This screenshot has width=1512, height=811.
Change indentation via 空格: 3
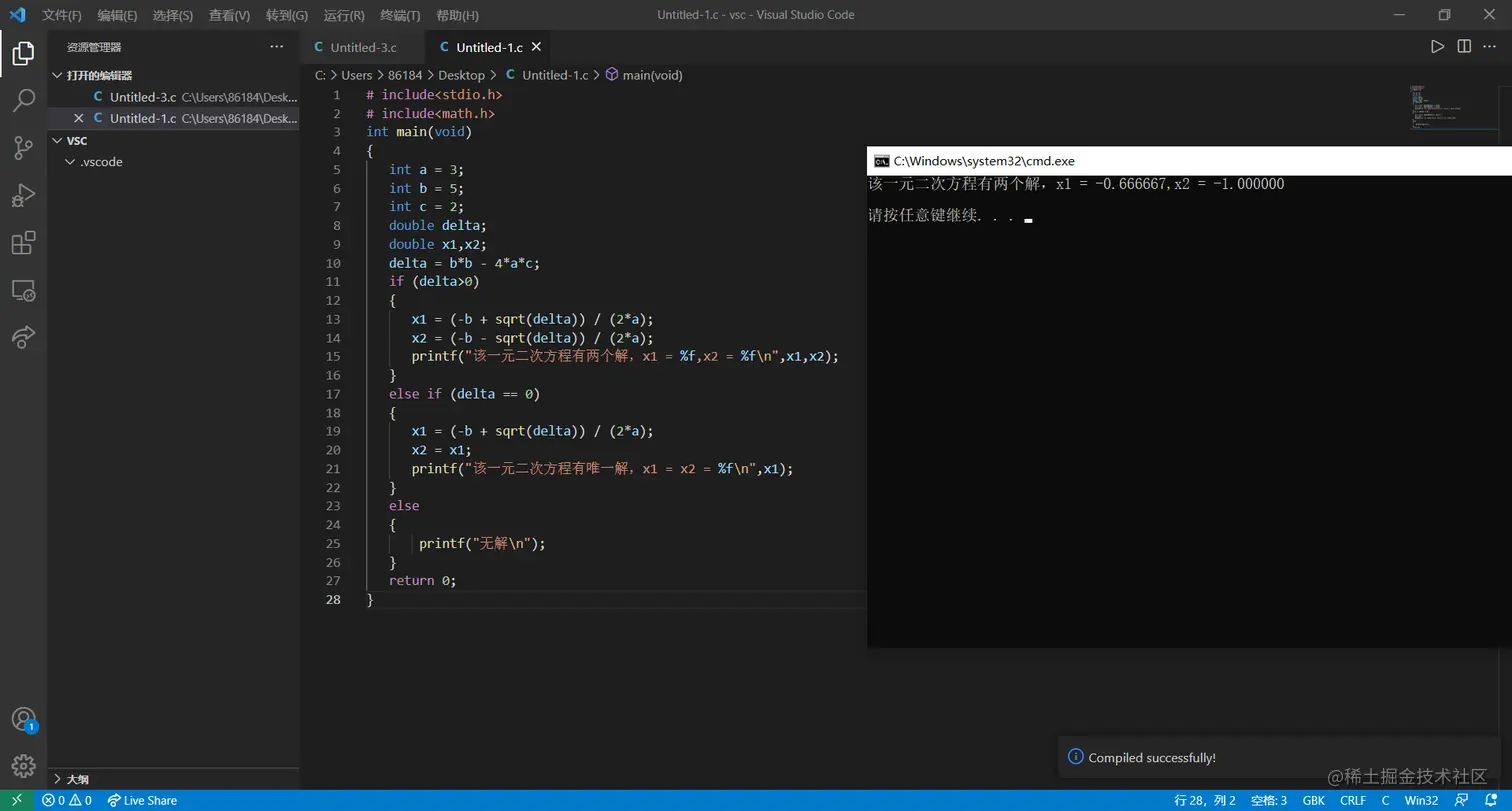[x=1269, y=800]
